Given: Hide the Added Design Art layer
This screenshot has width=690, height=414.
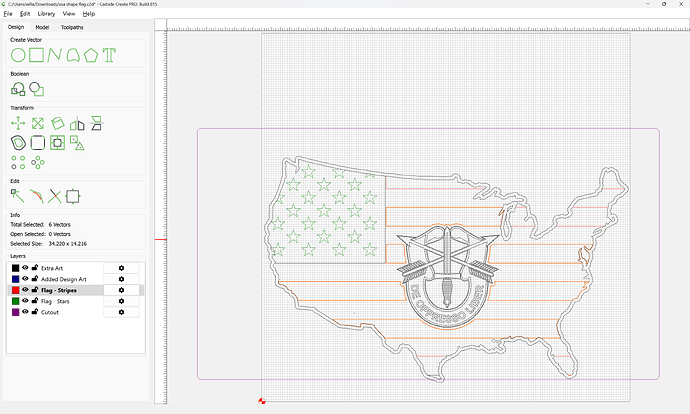Looking at the screenshot, I should tap(25, 278).
